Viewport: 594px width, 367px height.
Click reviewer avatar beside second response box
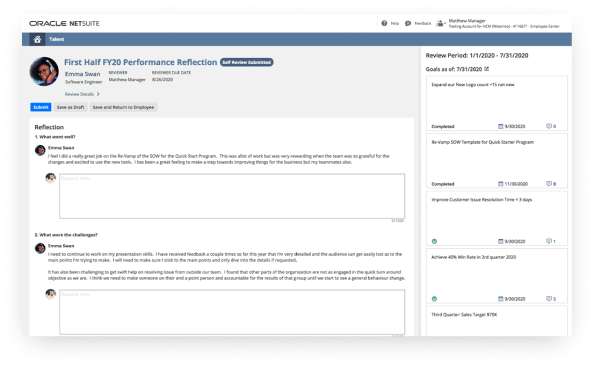pyautogui.click(x=51, y=294)
